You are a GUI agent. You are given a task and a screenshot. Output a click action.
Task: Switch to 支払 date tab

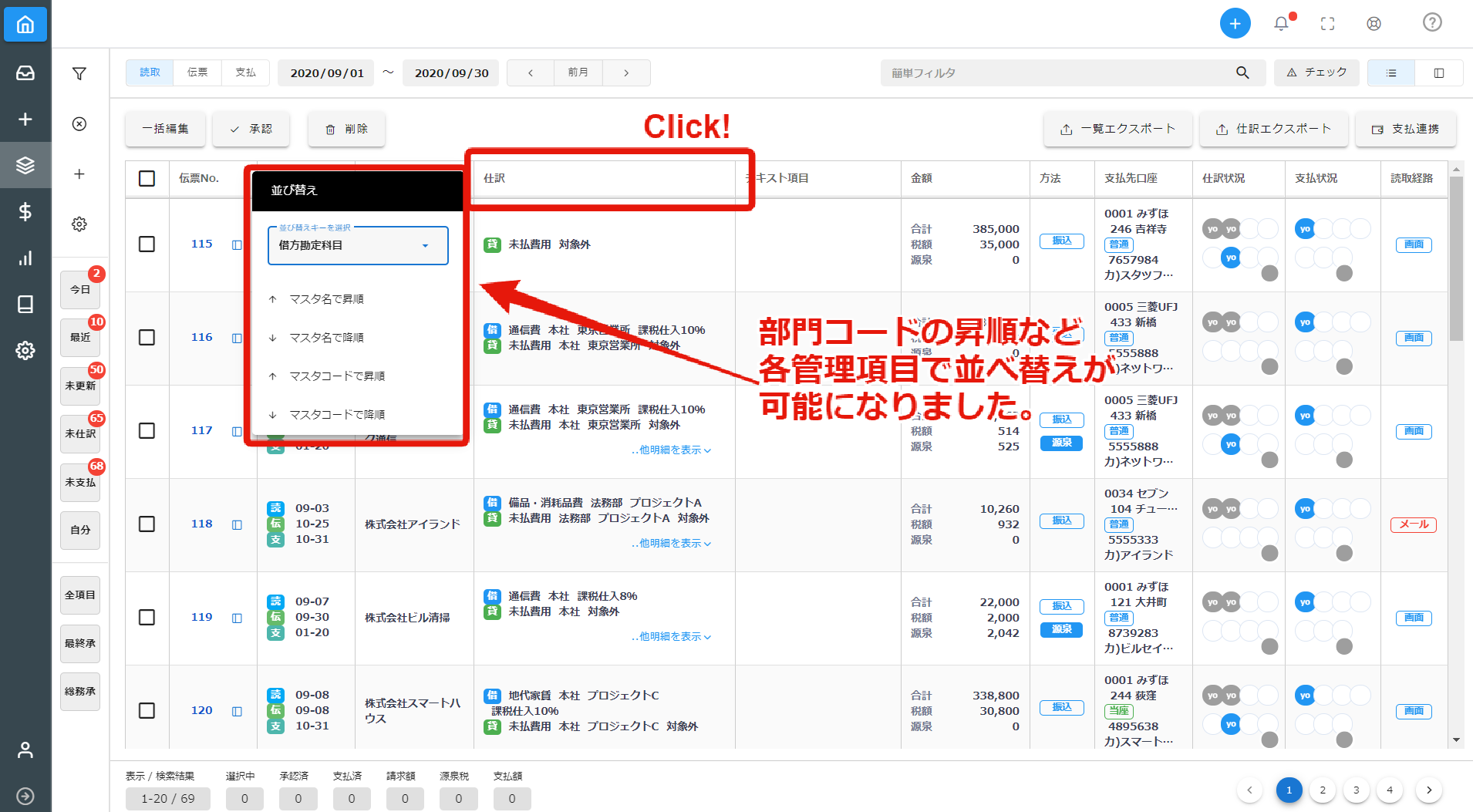(x=245, y=72)
